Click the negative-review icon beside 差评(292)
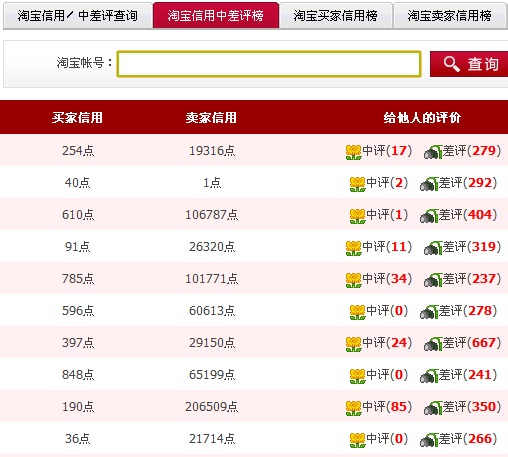Viewport: 508px width, 457px height. pyautogui.click(x=429, y=184)
